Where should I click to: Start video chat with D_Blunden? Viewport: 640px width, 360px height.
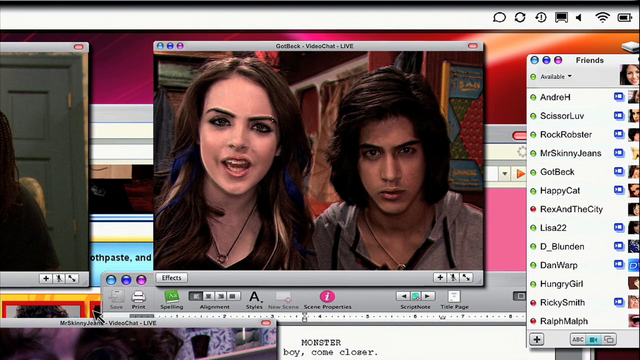(619, 246)
